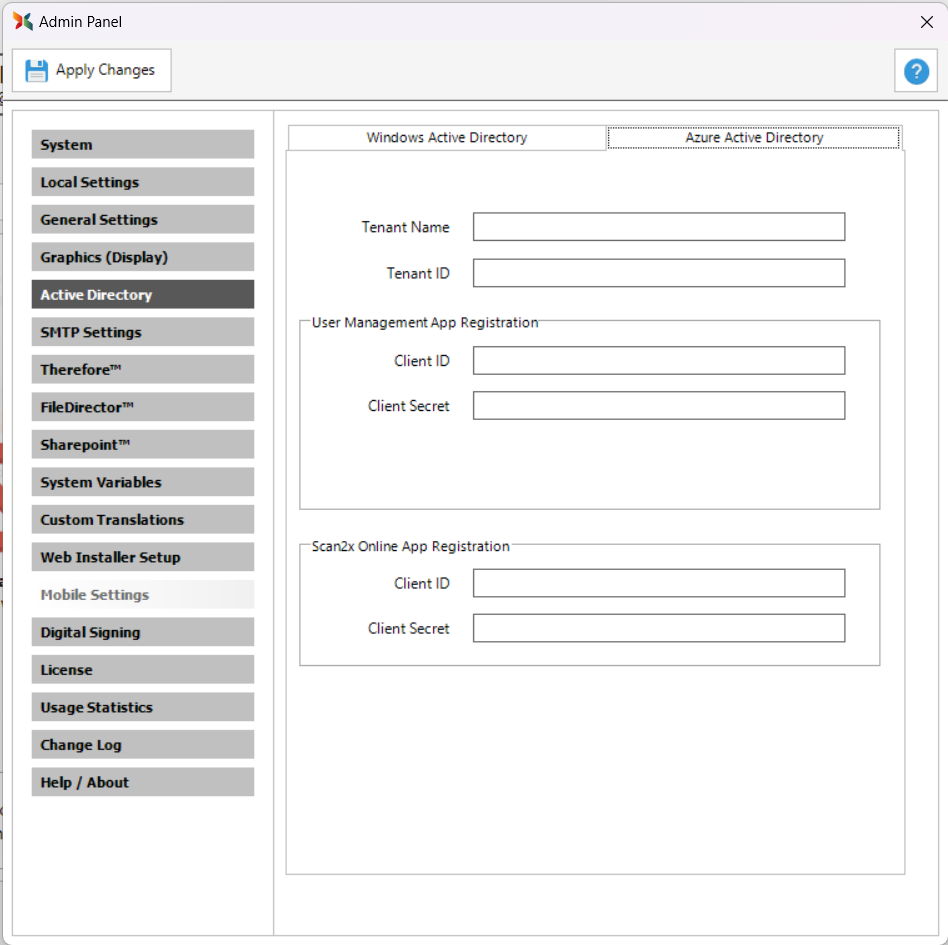948x945 pixels.
Task: Navigate to FileDirector™ settings
Action: click(x=142, y=407)
